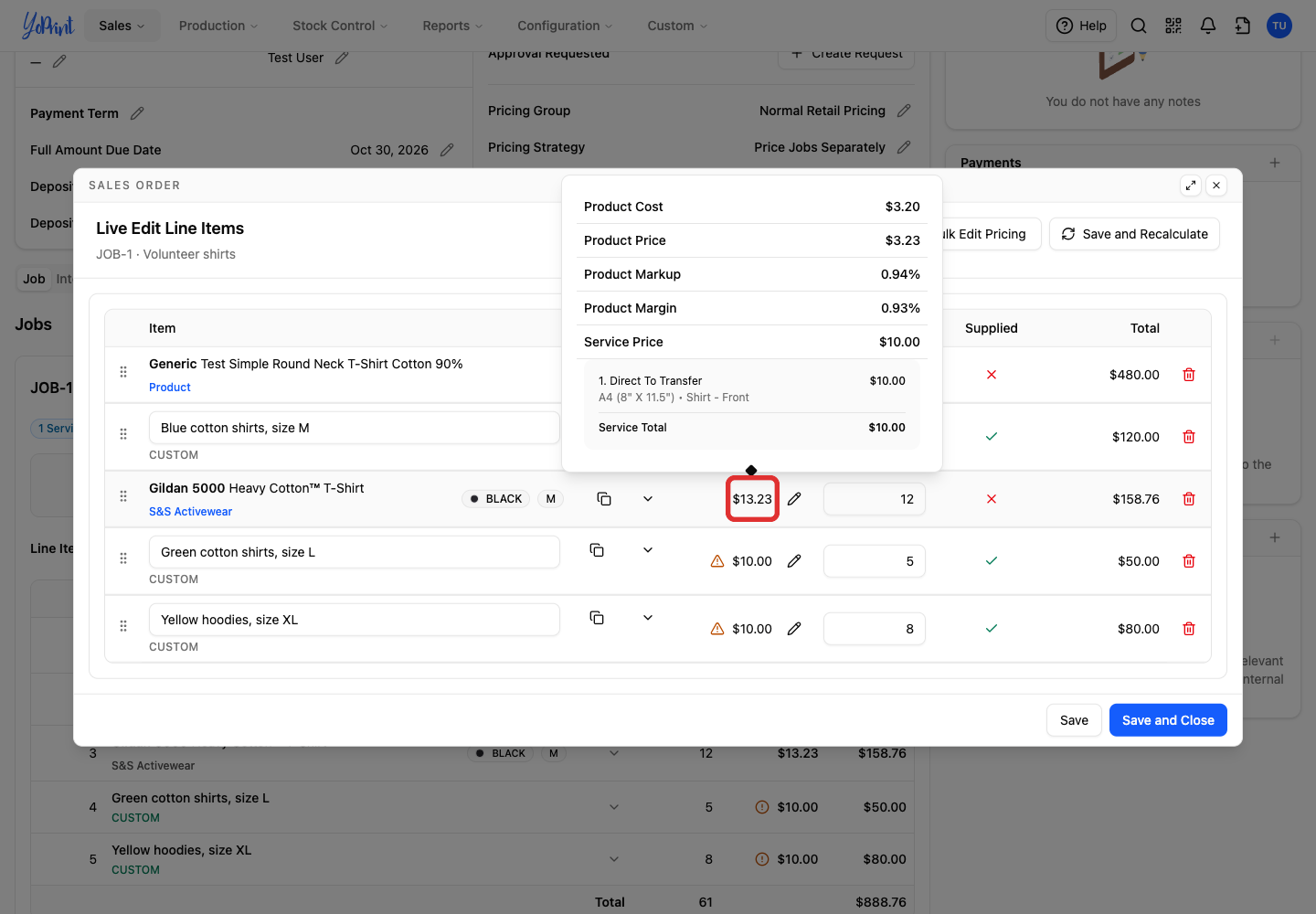Viewport: 1316px width, 914px height.
Task: Edit the Normal Retail Pricing group
Action: (x=904, y=111)
